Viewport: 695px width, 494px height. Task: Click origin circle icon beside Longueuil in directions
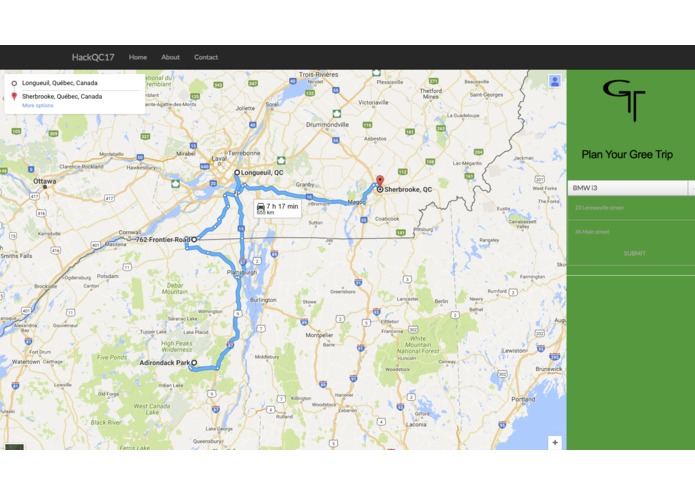pos(14,83)
